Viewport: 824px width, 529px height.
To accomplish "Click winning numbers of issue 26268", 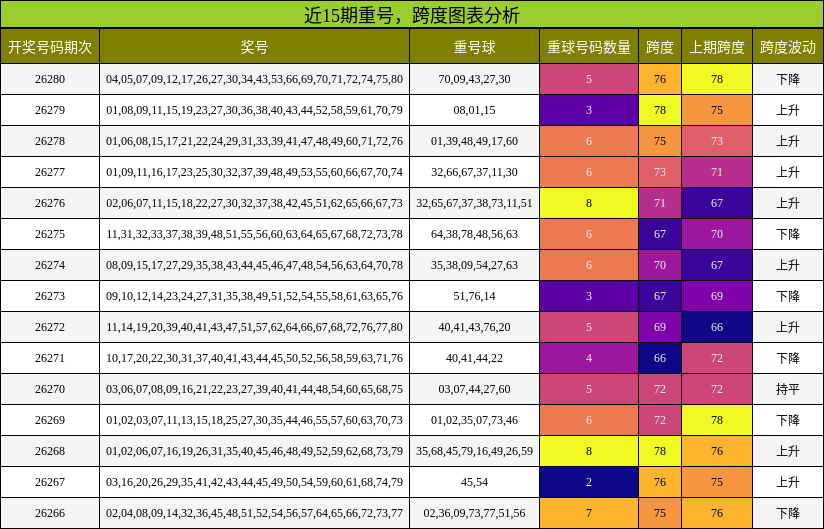I will 254,451.
